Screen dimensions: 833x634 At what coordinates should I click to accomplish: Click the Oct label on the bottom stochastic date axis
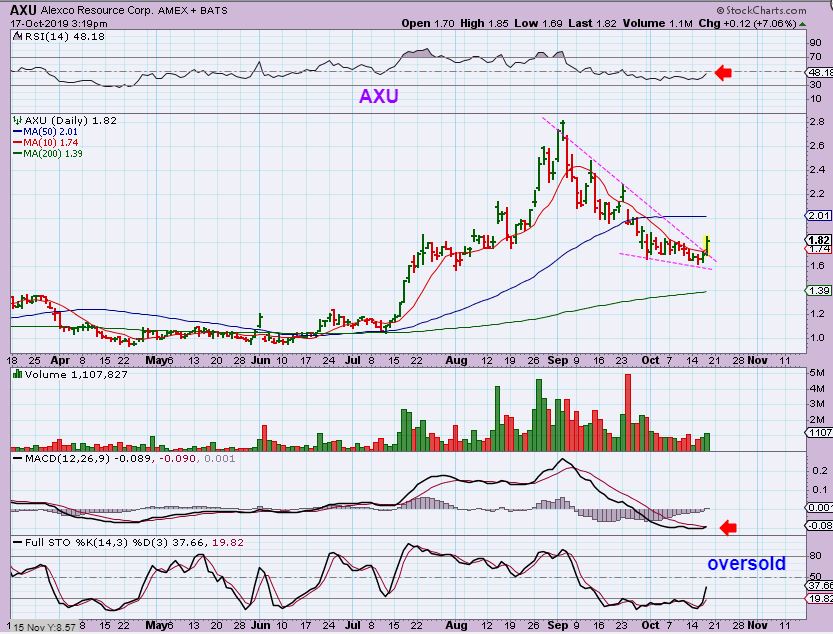point(650,625)
